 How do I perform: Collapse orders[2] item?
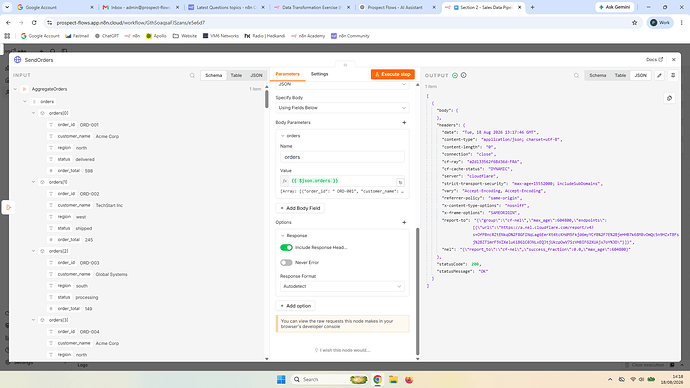pyautogui.click(x=33, y=251)
